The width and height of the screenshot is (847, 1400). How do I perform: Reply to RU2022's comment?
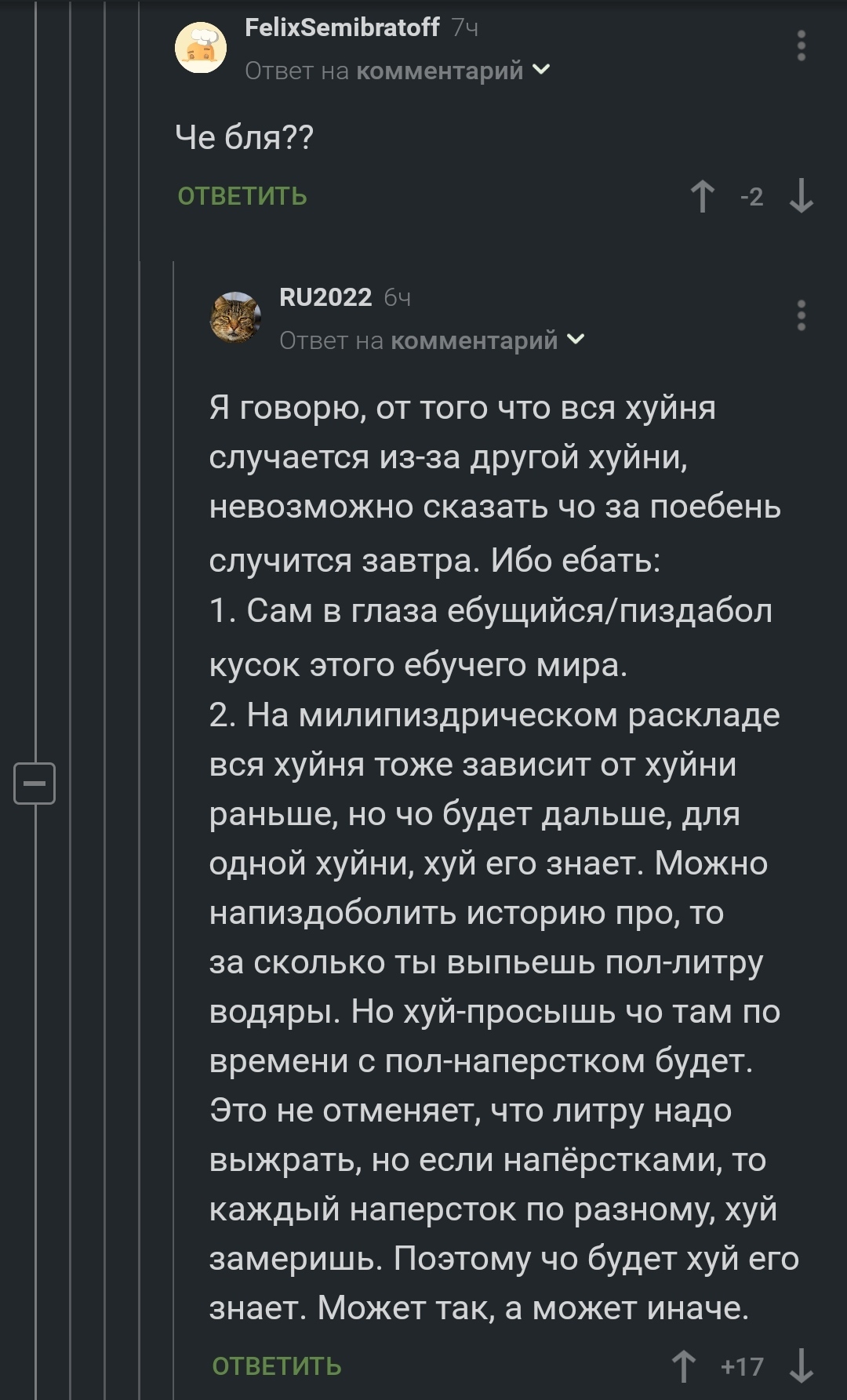[277, 1366]
